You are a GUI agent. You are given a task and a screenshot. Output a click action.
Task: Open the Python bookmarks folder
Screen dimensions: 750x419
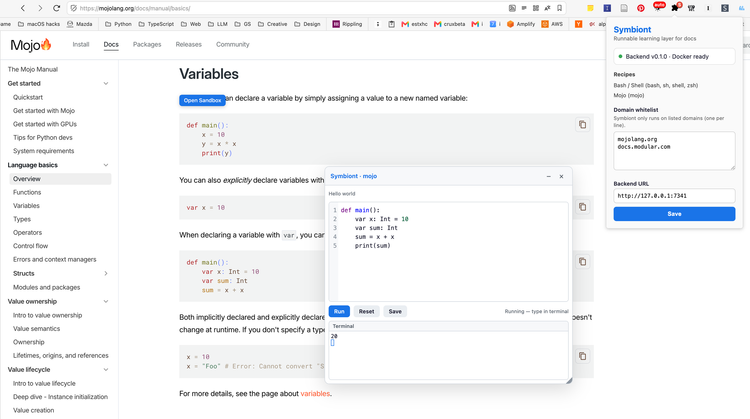click(x=118, y=24)
